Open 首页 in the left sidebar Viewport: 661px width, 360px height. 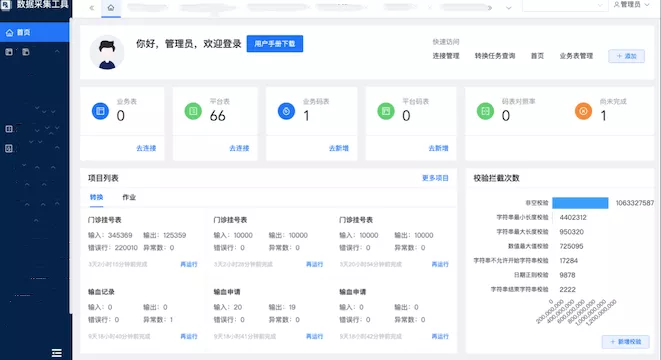pos(35,32)
